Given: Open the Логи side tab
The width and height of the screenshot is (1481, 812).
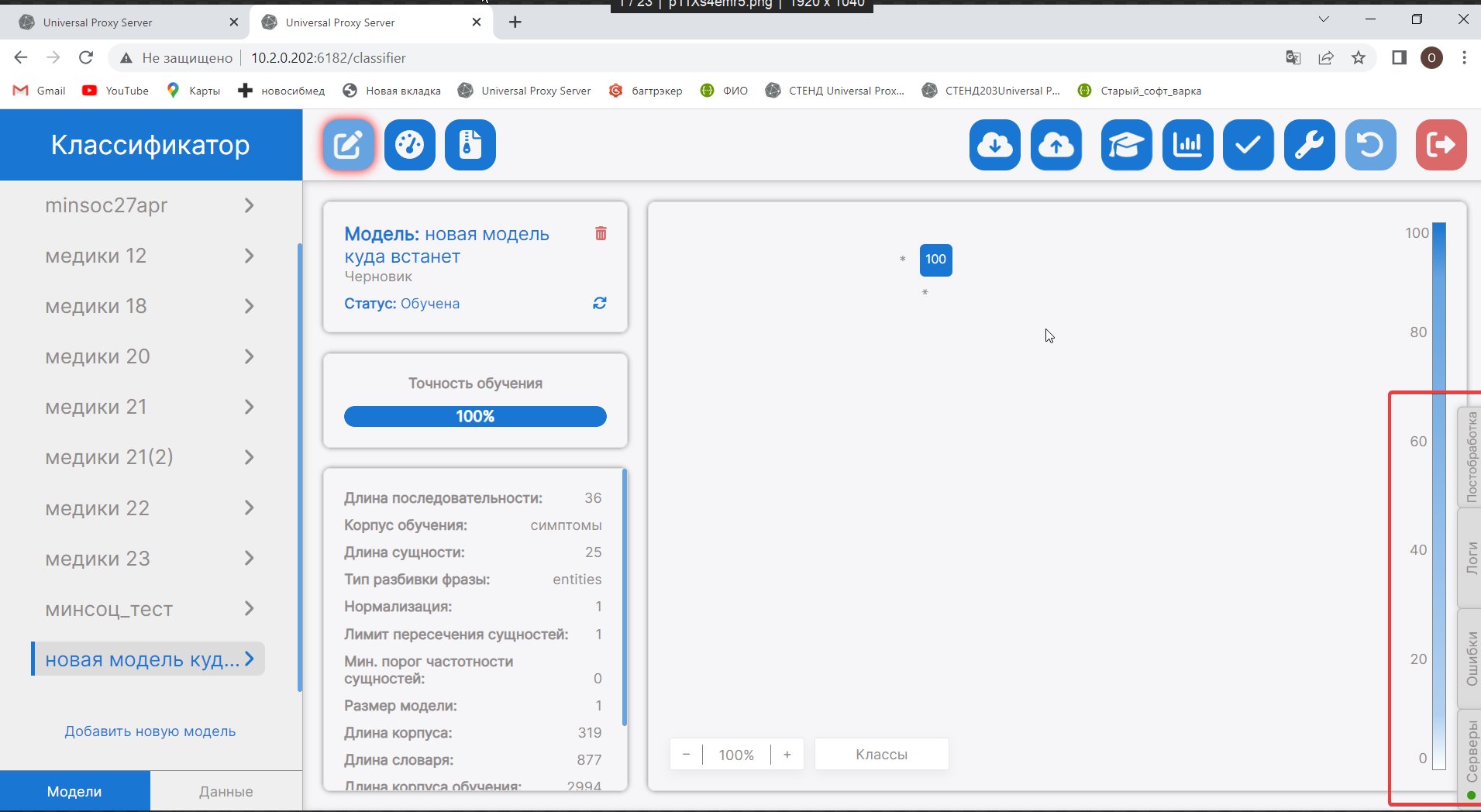Looking at the screenshot, I should click(x=1470, y=558).
